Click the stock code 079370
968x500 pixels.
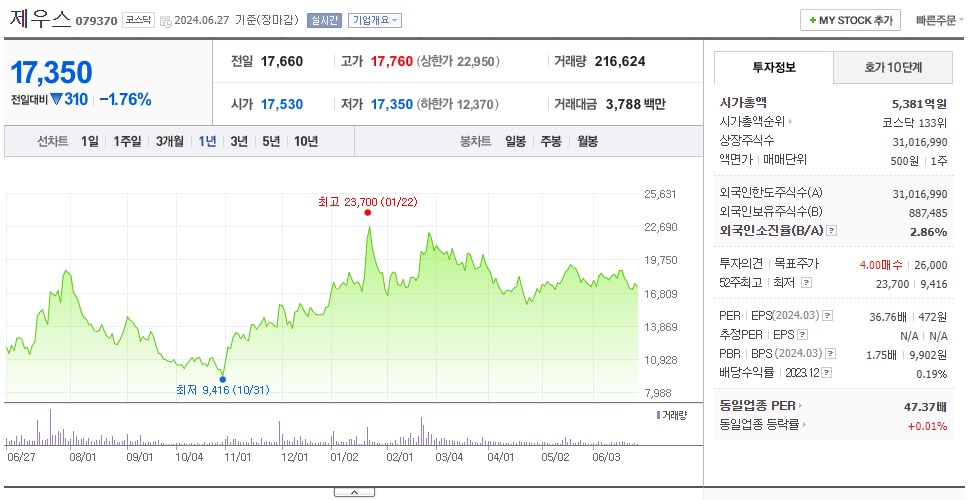[x=96, y=21]
